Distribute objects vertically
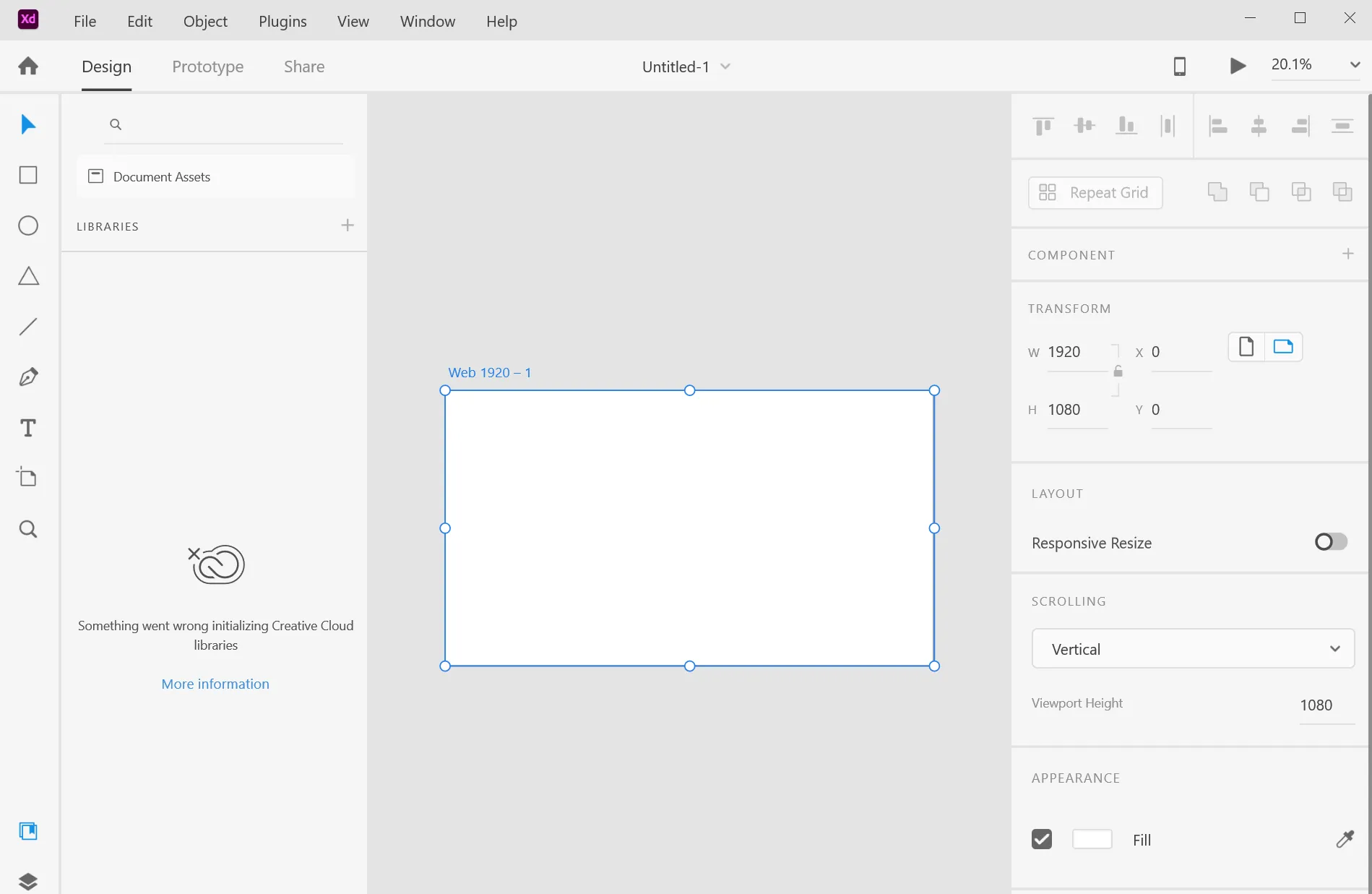1372x894 pixels. [x=1342, y=126]
